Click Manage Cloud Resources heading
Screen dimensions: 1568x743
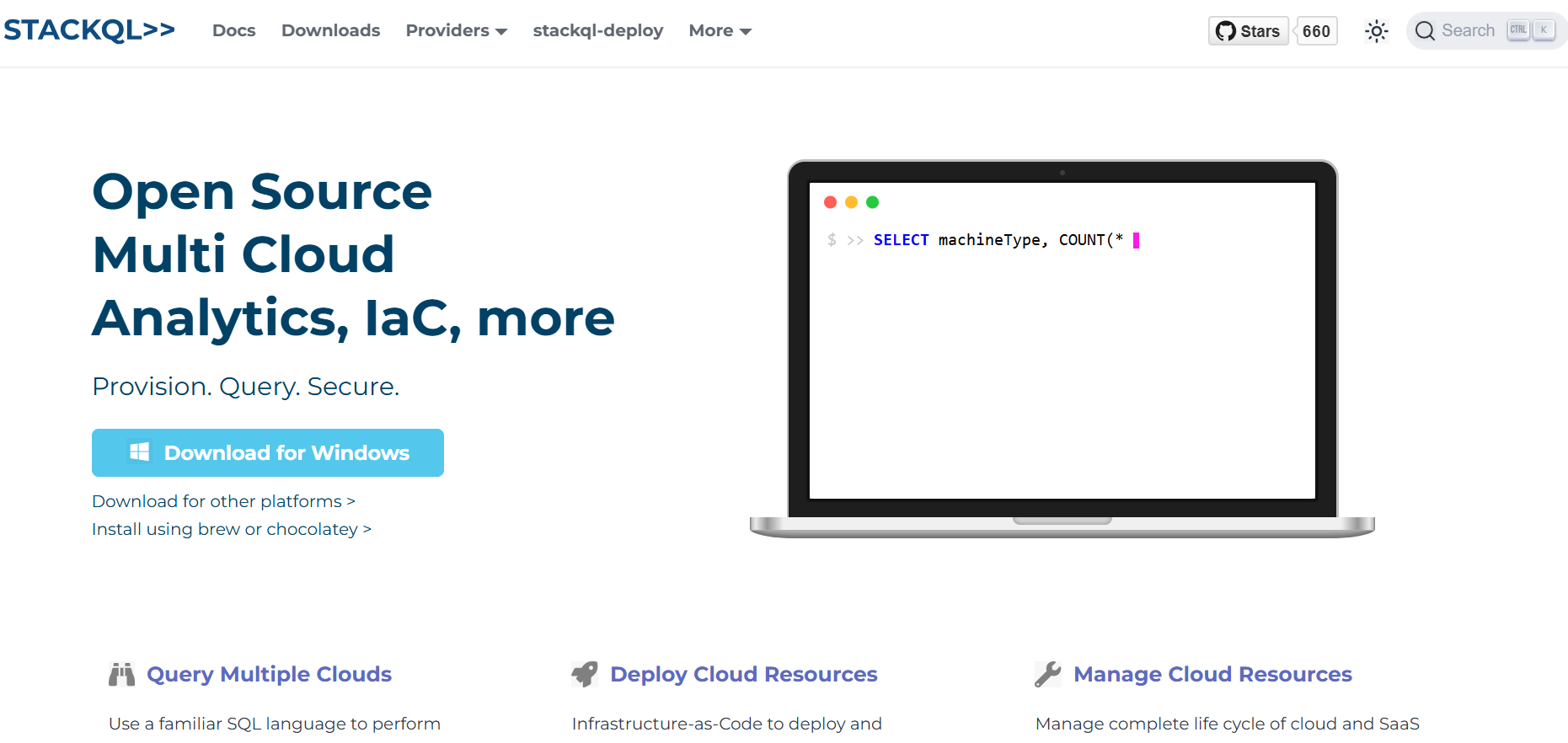tap(1212, 674)
